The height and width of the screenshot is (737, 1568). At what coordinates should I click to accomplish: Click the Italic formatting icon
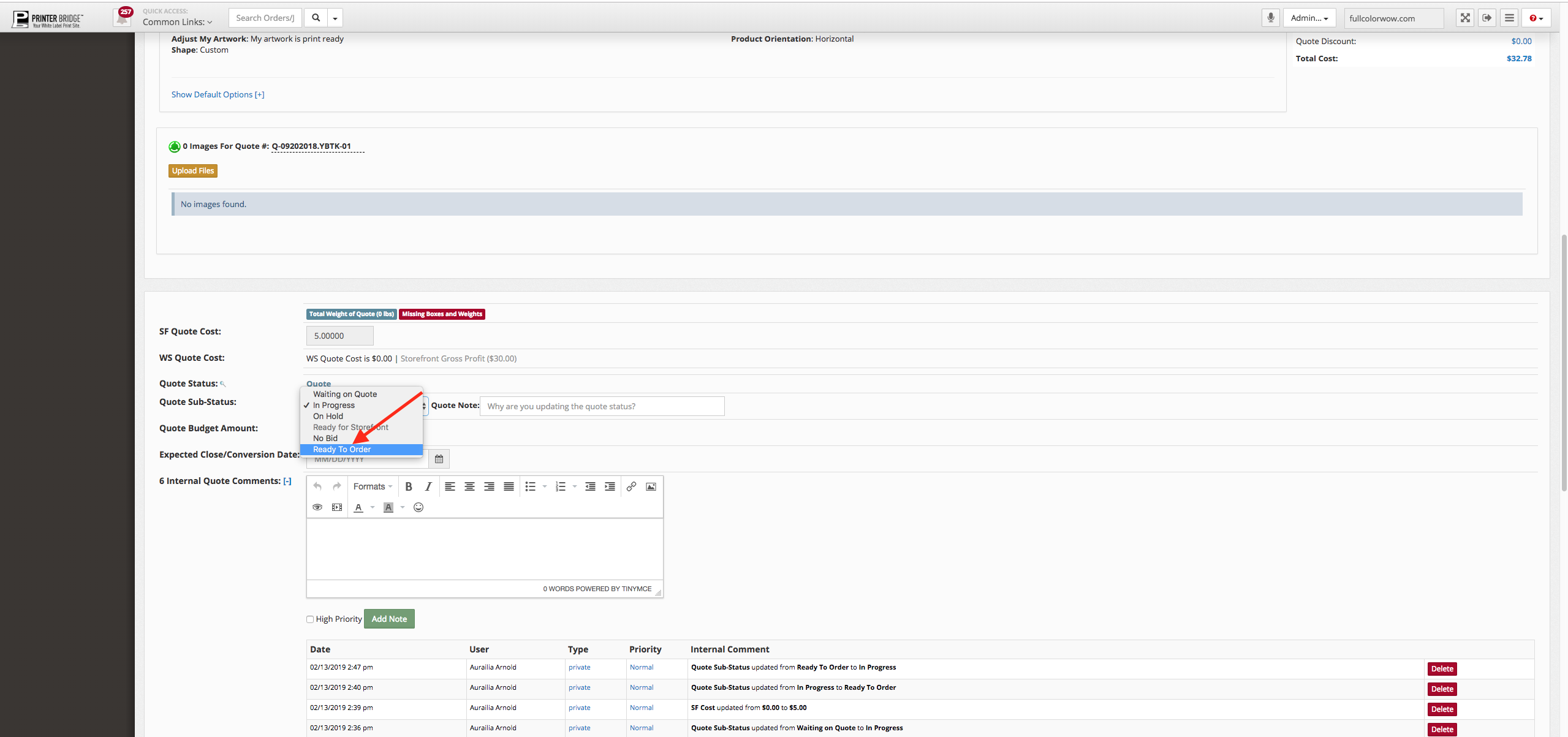pyautogui.click(x=428, y=486)
